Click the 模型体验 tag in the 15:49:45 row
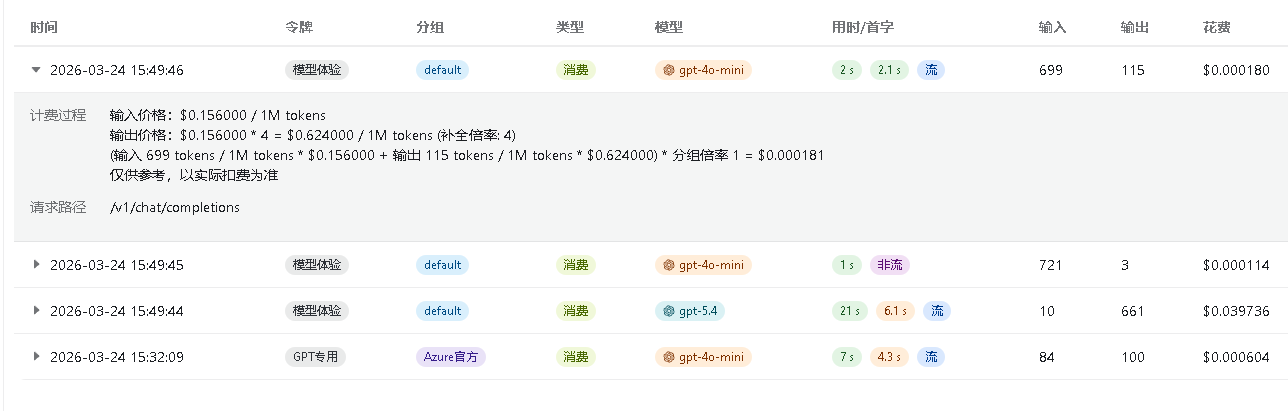Screen dimensions: 1288x411 [317, 265]
